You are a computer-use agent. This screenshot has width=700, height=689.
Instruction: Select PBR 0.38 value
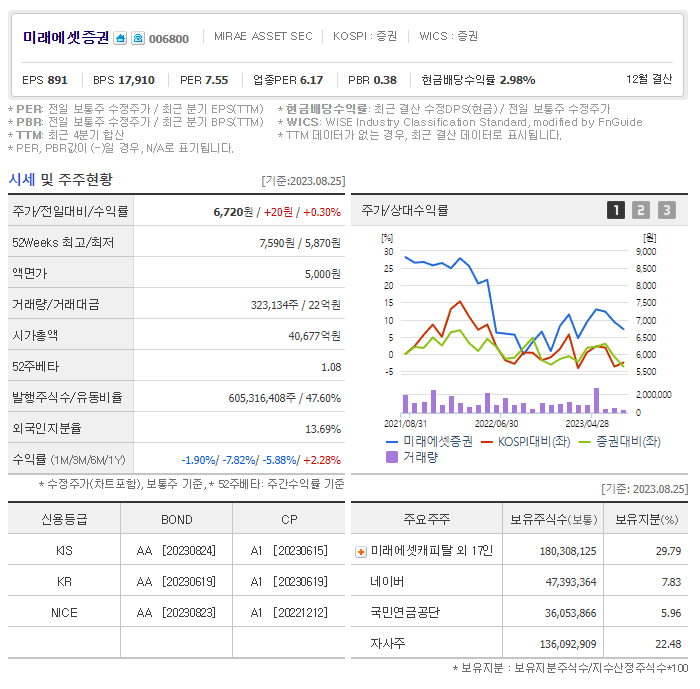coord(372,80)
